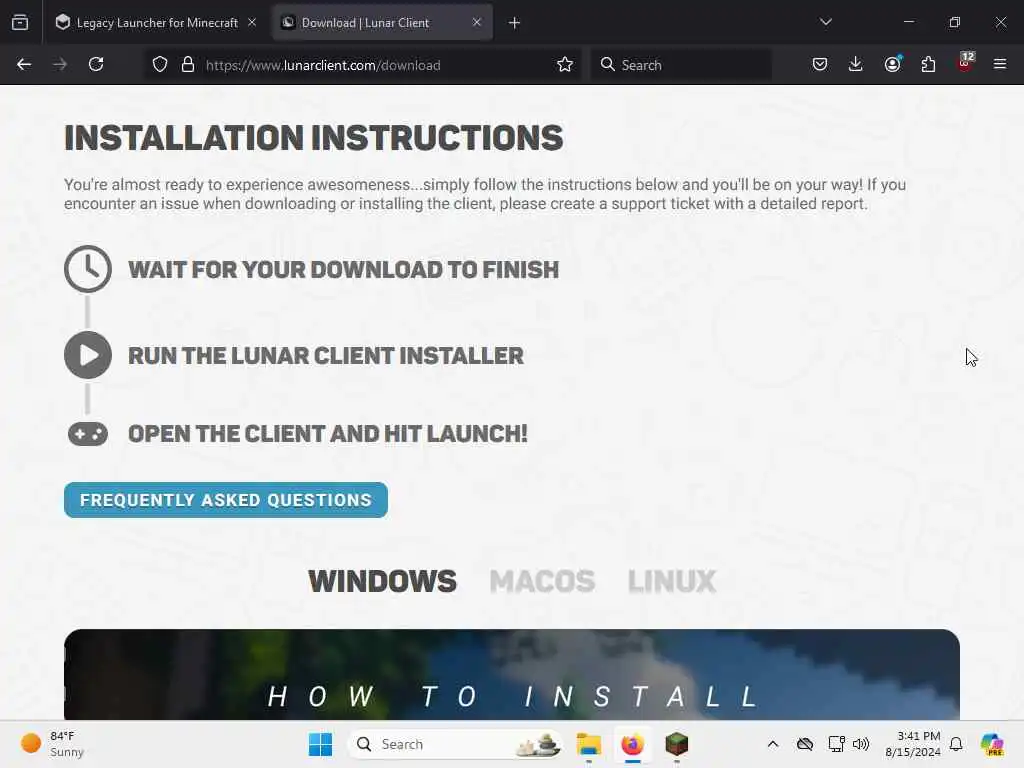
Task: Select the WINDOWS install tab
Action: (383, 581)
